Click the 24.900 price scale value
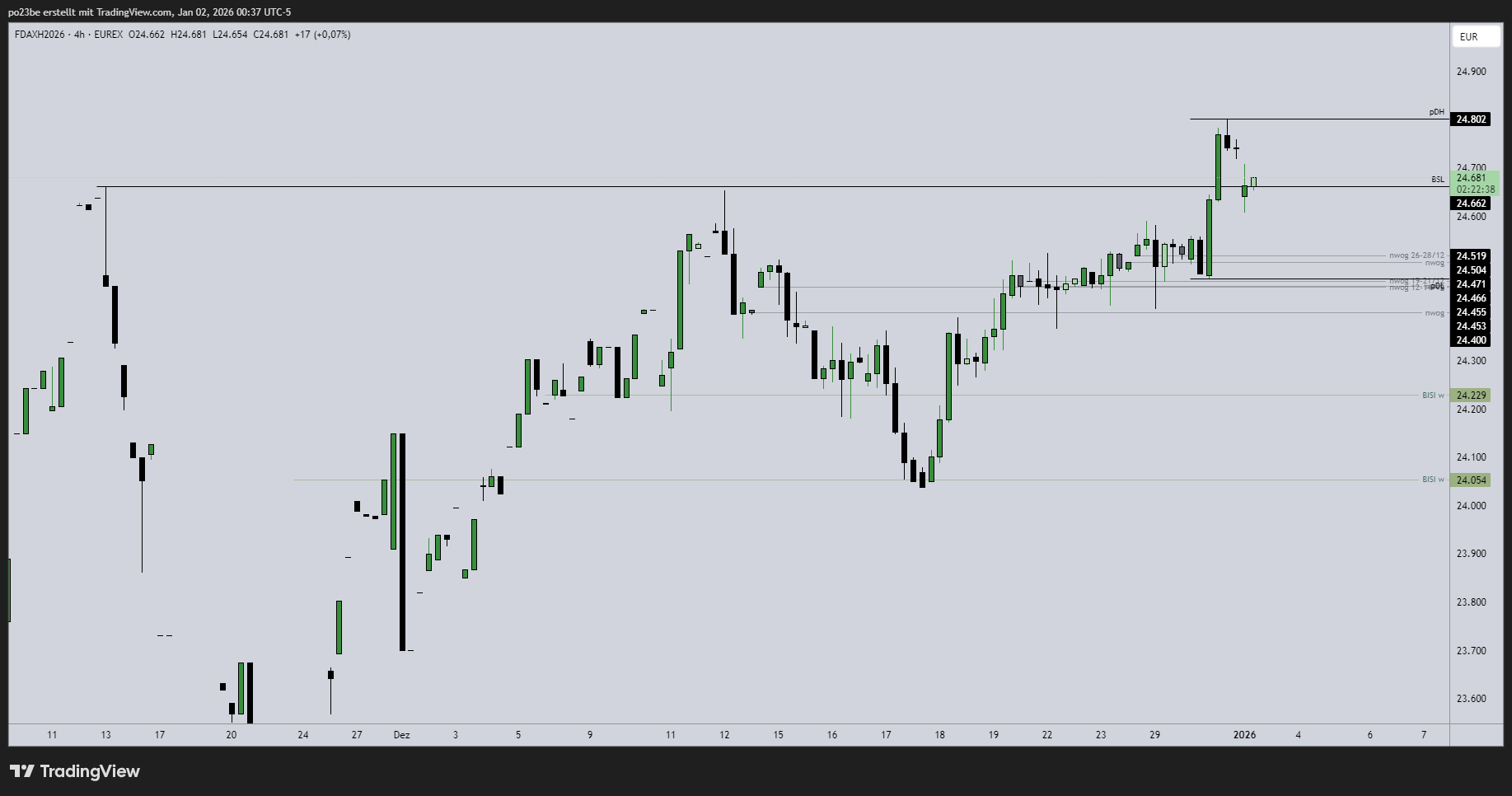The image size is (1512, 796). pyautogui.click(x=1471, y=72)
